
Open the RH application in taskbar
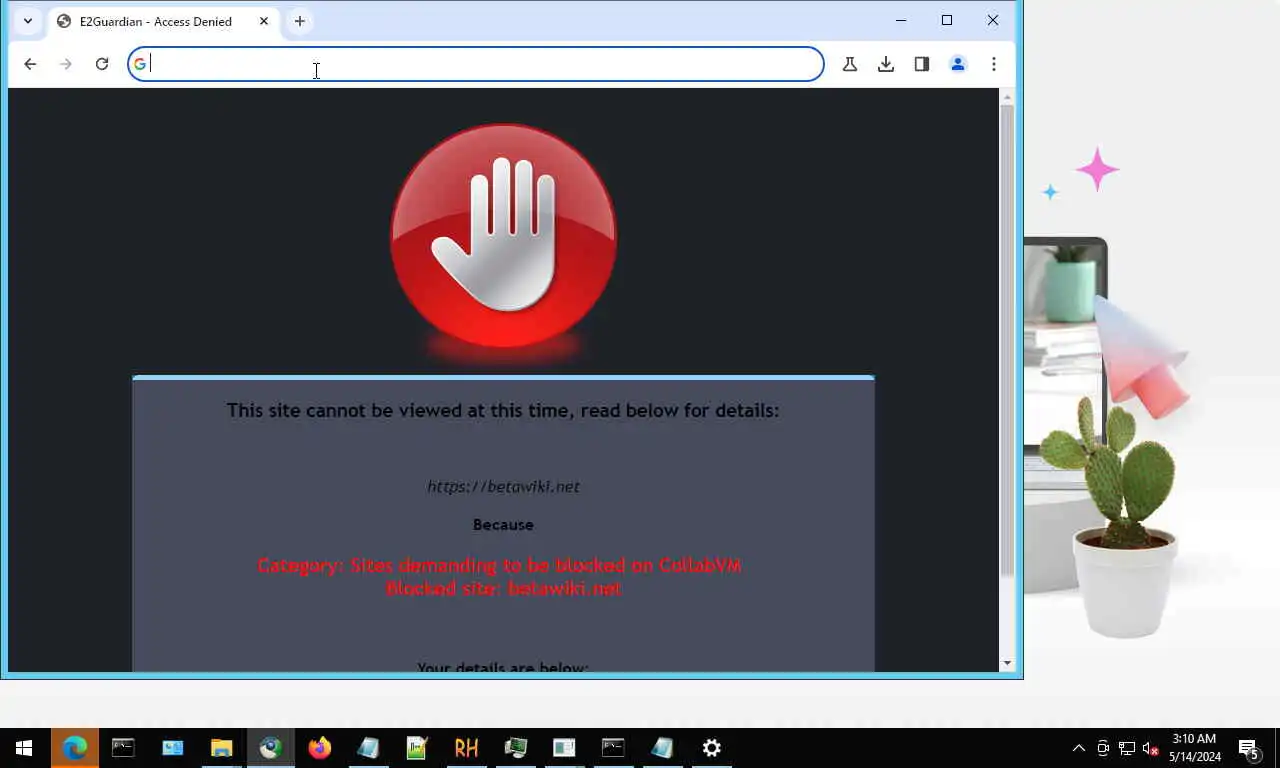466,748
